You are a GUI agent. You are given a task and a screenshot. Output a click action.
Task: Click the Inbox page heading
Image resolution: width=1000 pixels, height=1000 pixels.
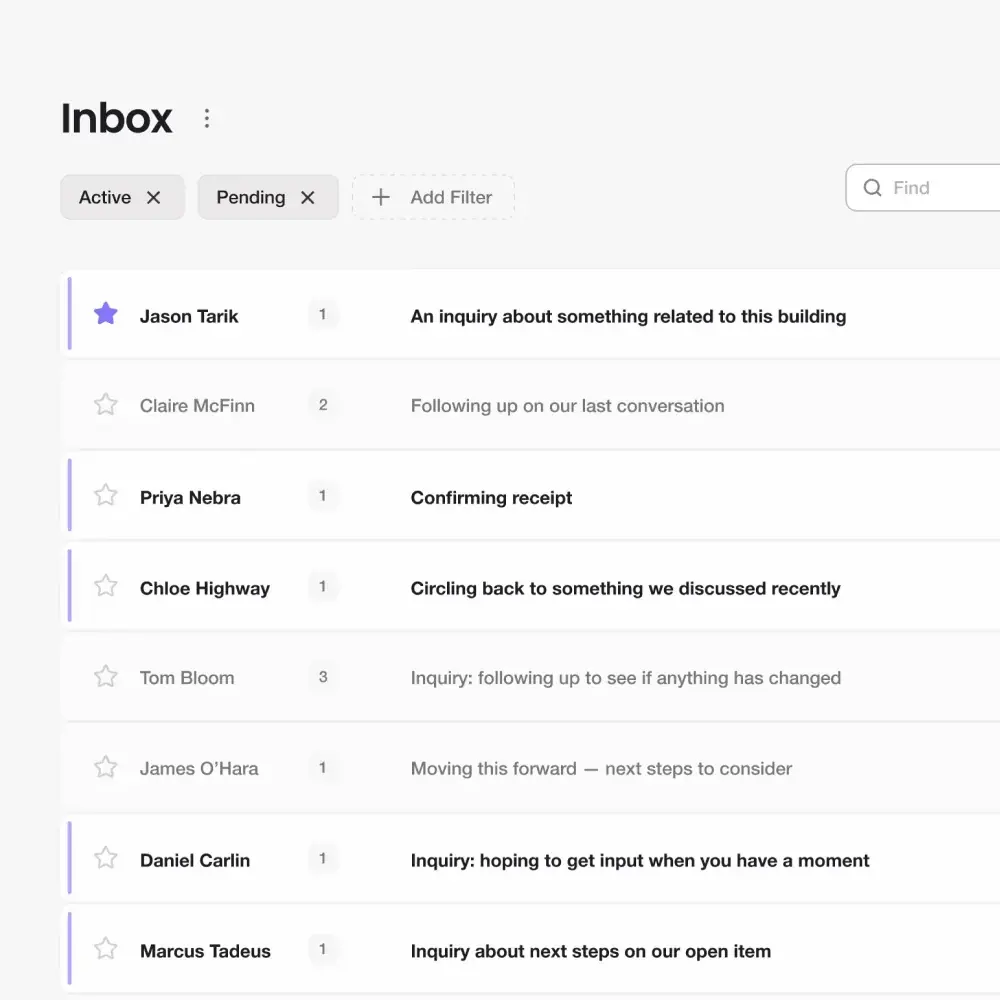pyautogui.click(x=117, y=118)
